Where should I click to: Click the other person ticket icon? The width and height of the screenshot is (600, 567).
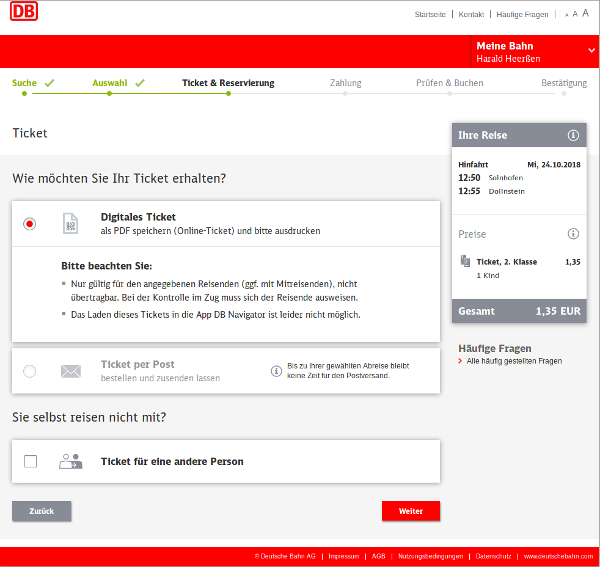[x=70, y=461]
